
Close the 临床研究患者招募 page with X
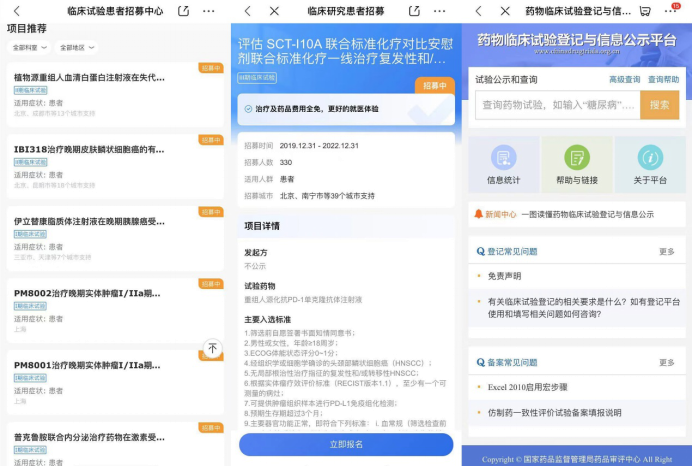274,11
